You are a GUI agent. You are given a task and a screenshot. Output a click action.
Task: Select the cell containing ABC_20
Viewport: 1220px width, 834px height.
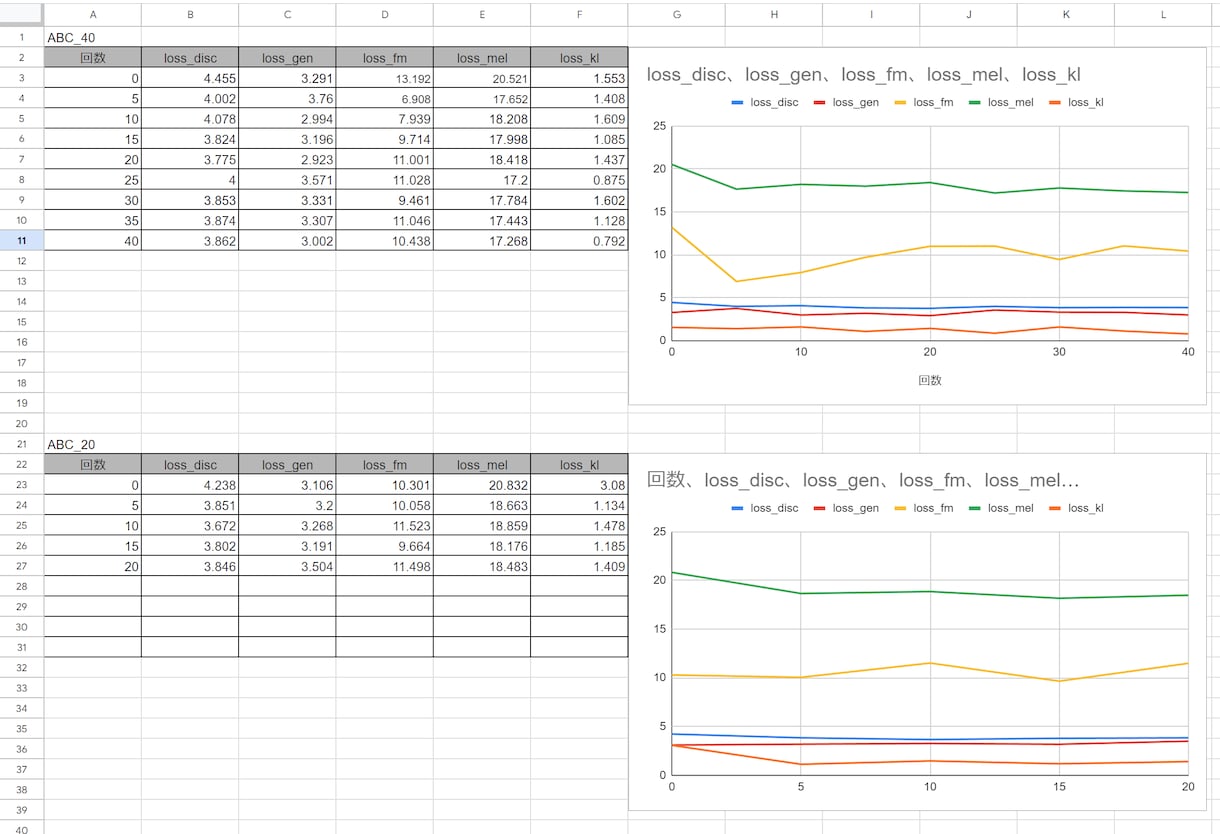click(93, 444)
